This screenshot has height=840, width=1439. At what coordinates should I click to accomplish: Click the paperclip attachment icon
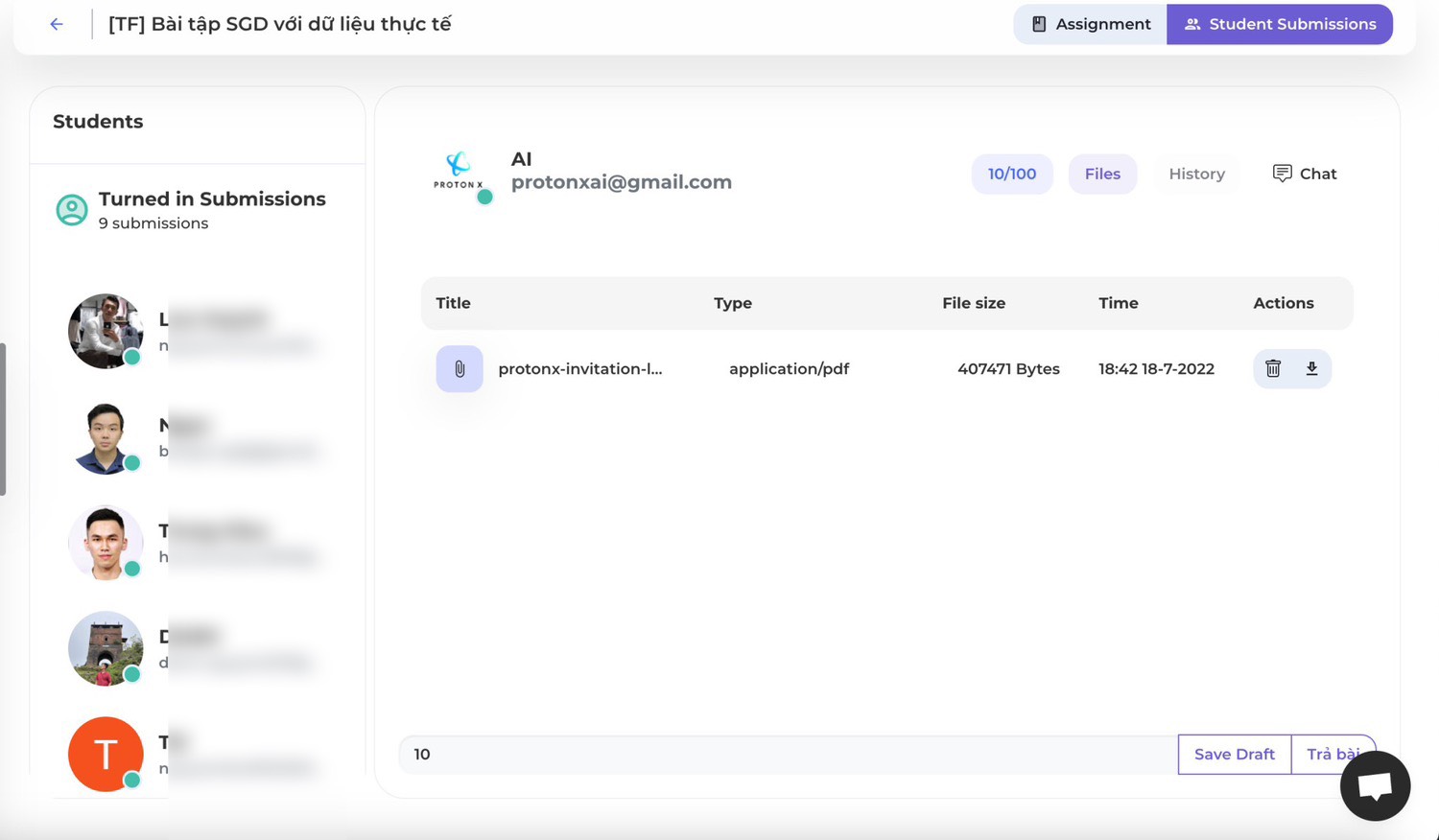coord(460,369)
